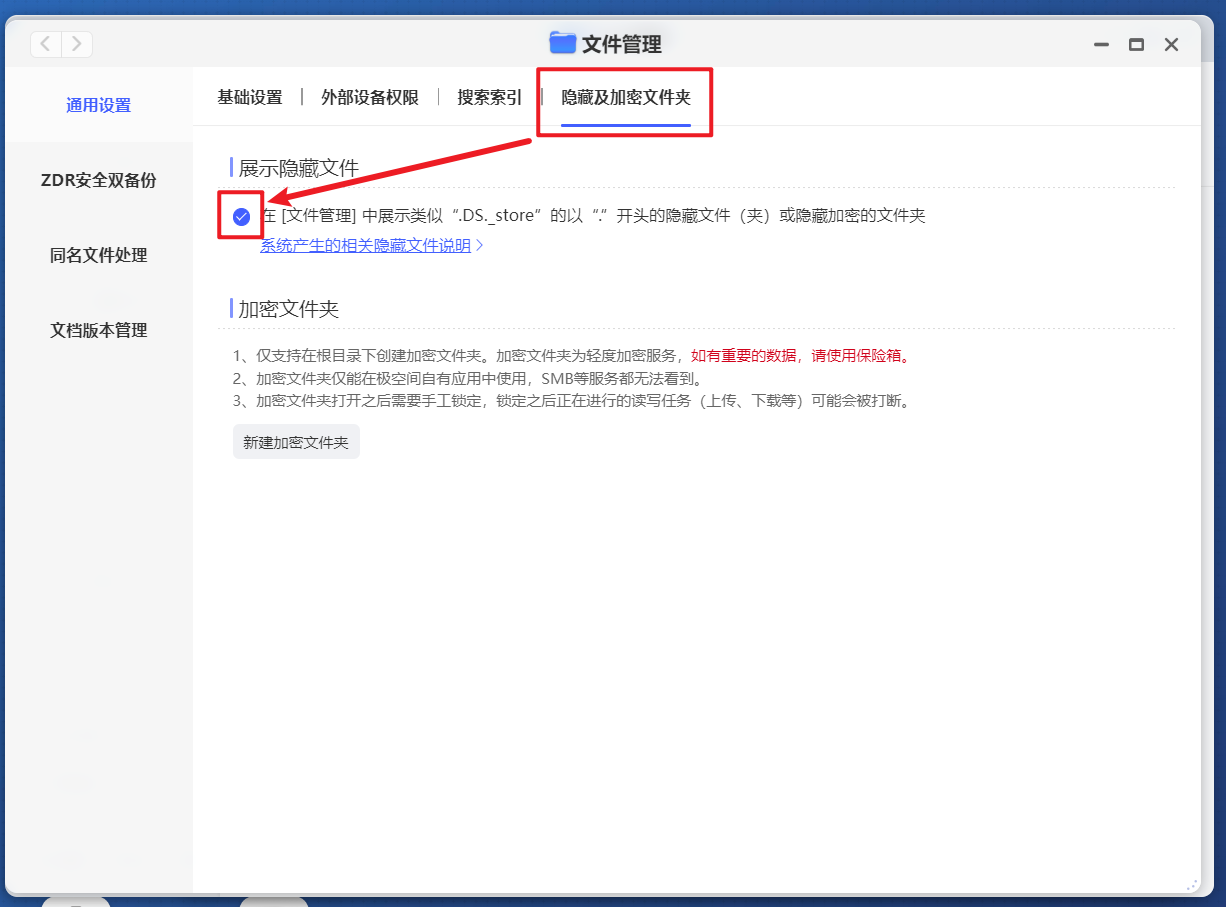
Task: Open the 同名文件处理 settings page
Action: (x=97, y=255)
